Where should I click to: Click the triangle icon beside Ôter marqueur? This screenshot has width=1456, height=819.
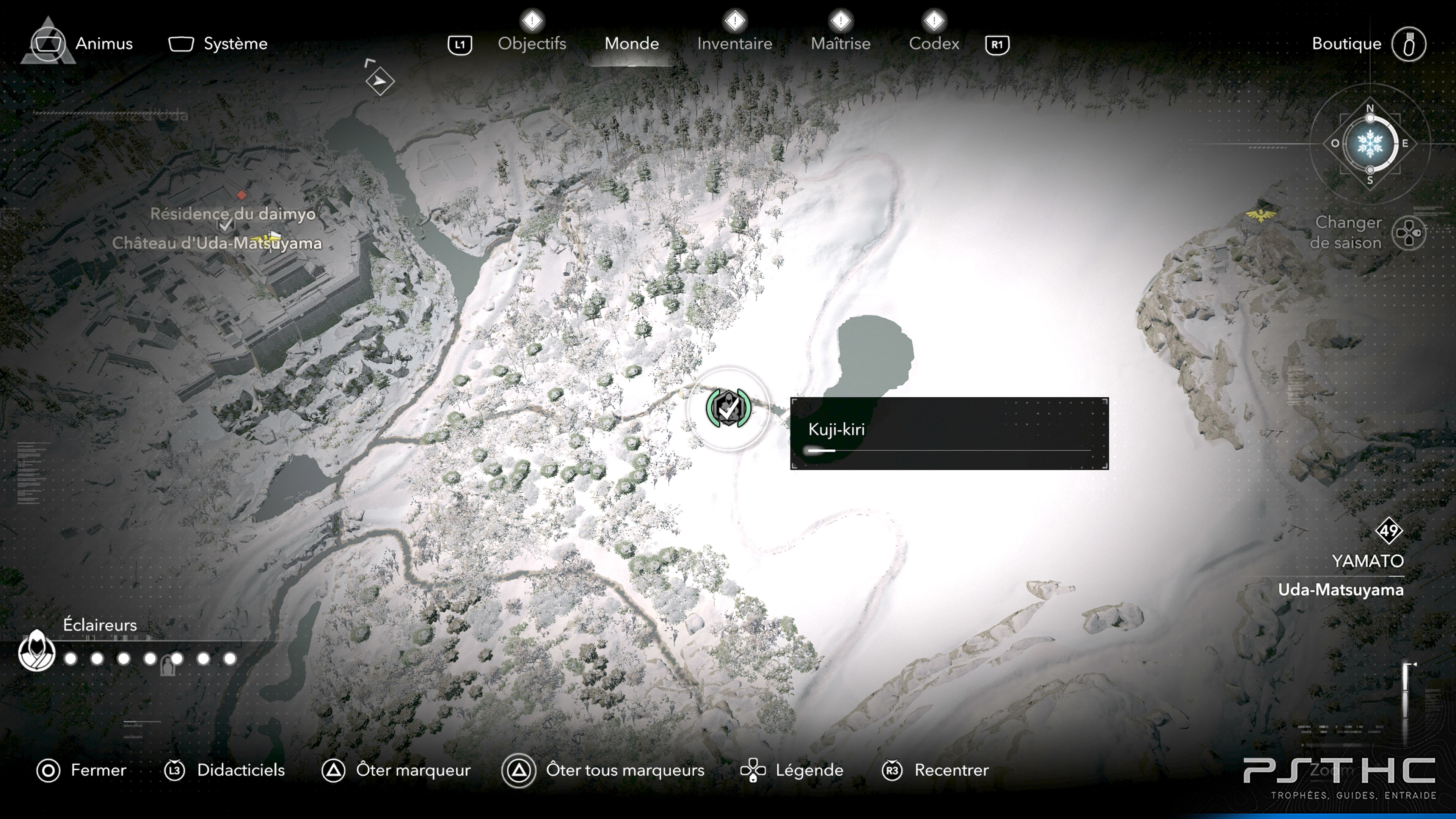point(333,771)
